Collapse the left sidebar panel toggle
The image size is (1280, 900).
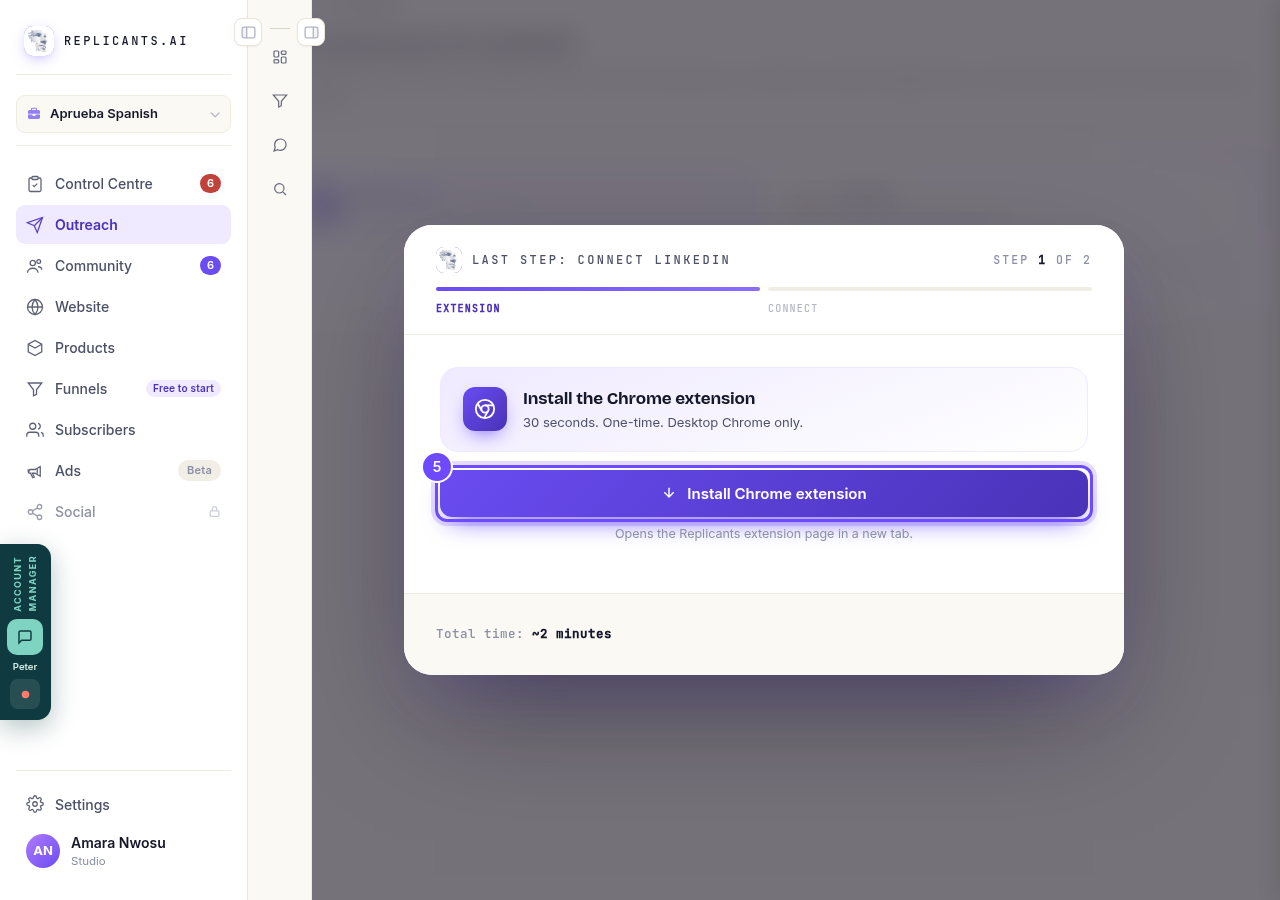coord(248,32)
